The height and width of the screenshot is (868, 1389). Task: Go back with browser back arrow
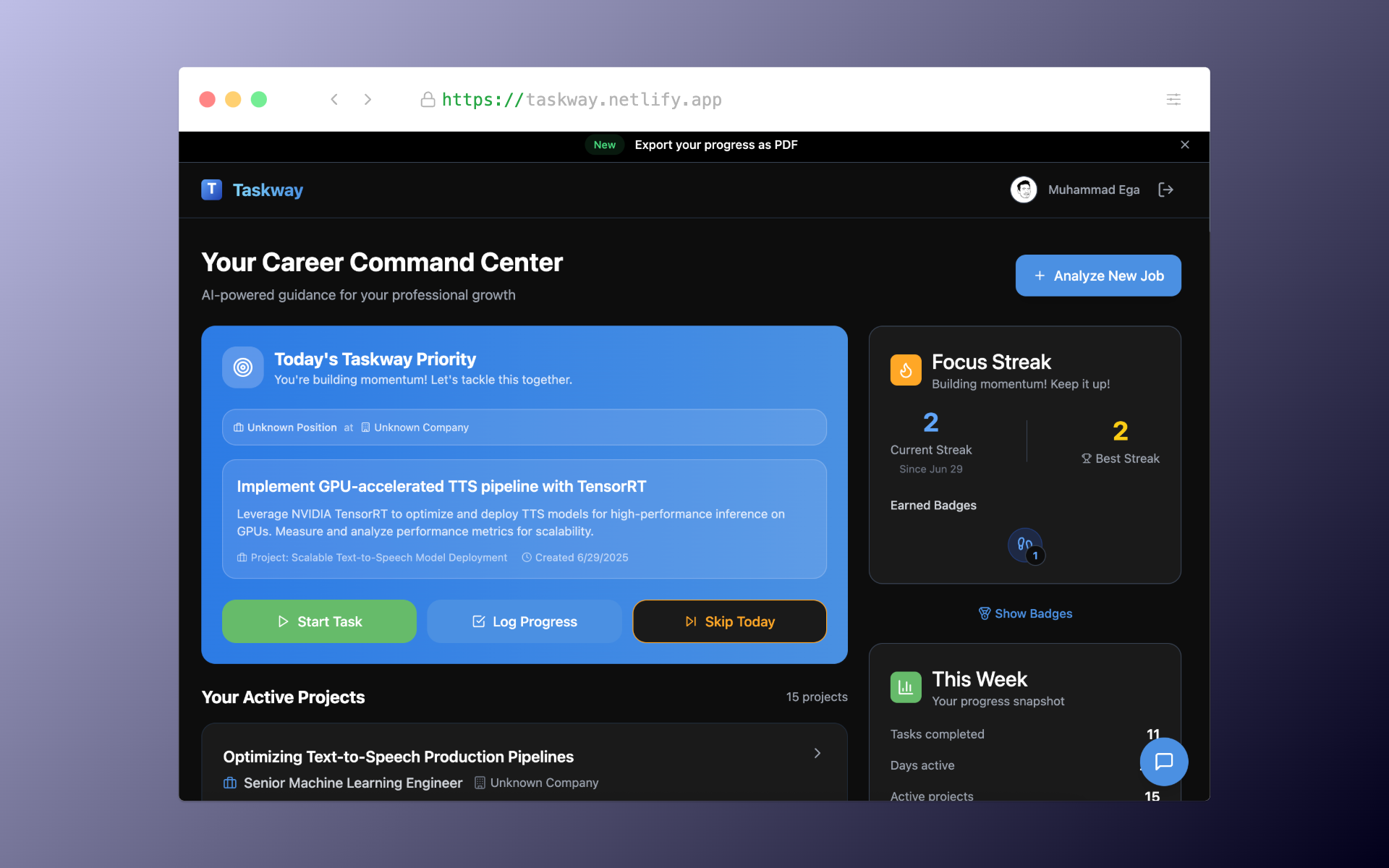[334, 99]
